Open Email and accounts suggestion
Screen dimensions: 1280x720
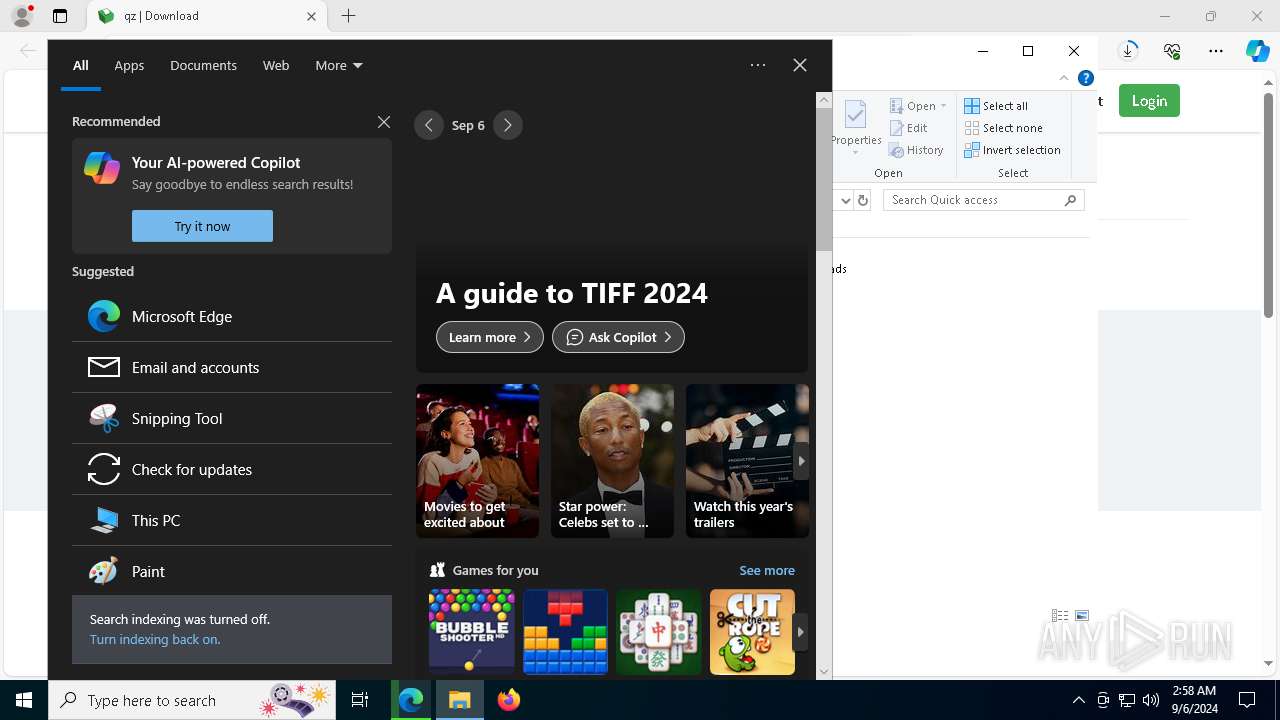[x=232, y=367]
